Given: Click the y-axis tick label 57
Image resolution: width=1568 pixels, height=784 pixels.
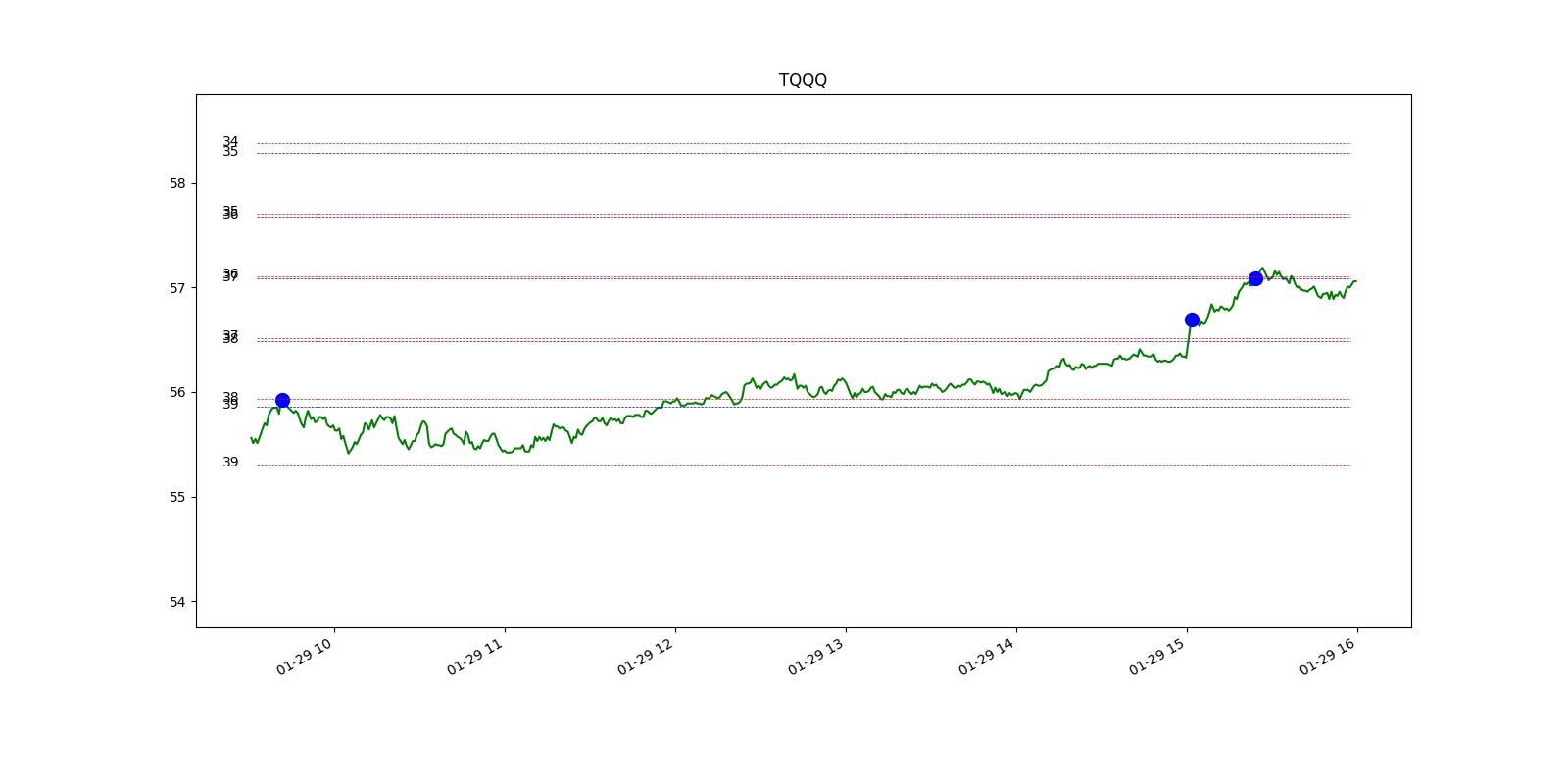Looking at the screenshot, I should [x=177, y=288].
